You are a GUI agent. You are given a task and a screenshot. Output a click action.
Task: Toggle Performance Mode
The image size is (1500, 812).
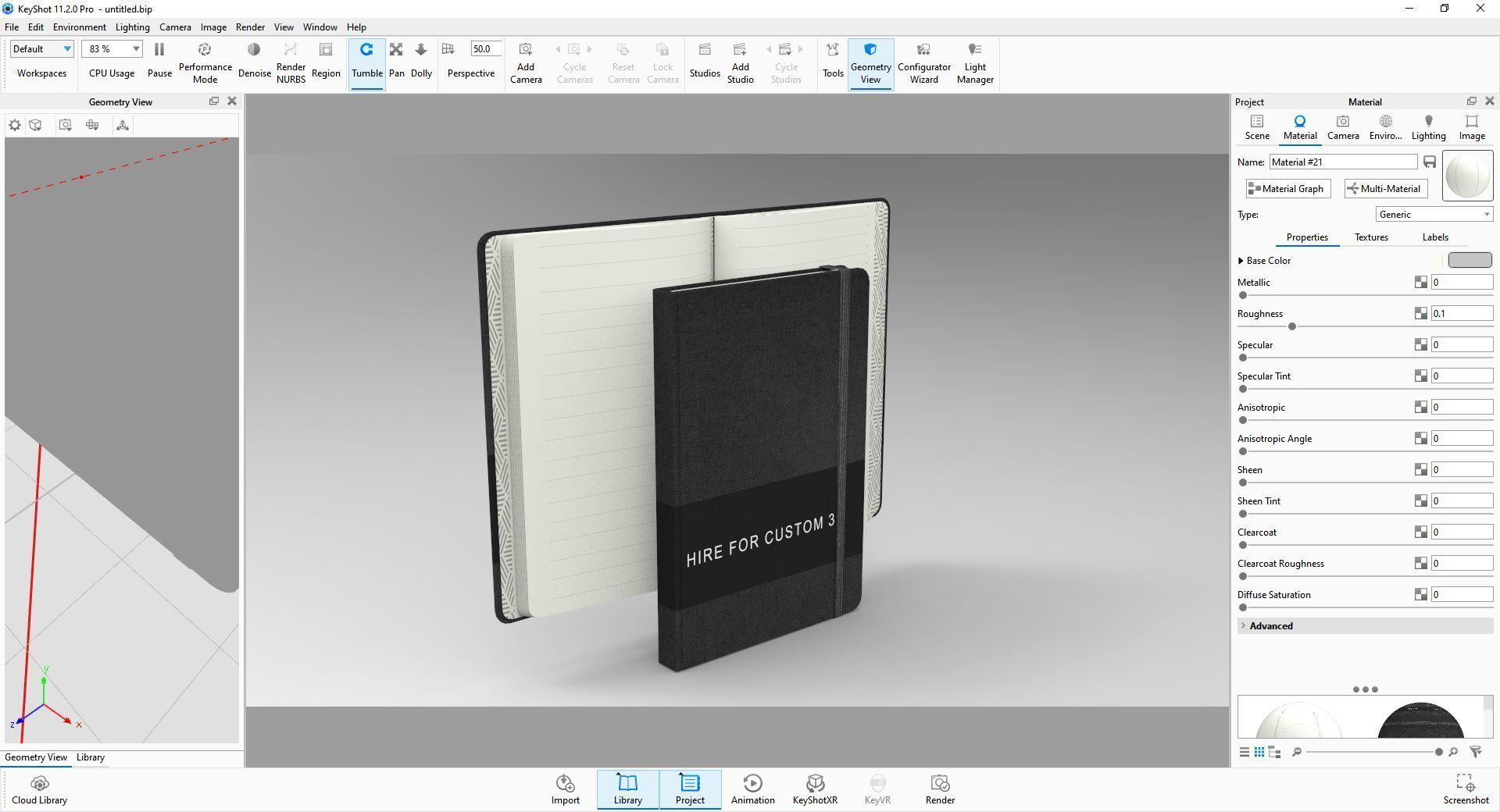coord(205,62)
